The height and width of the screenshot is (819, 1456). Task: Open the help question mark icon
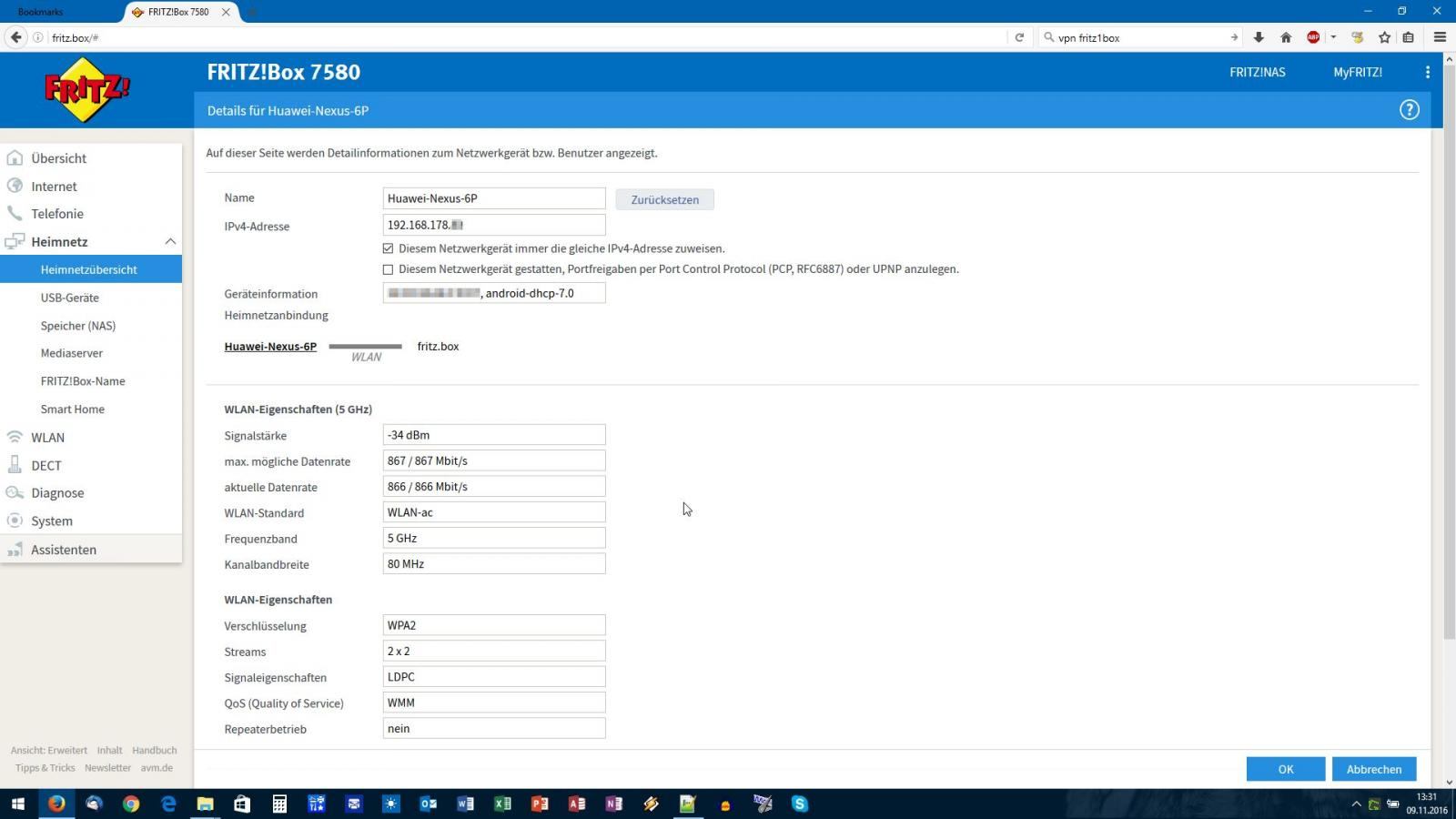point(1409,110)
